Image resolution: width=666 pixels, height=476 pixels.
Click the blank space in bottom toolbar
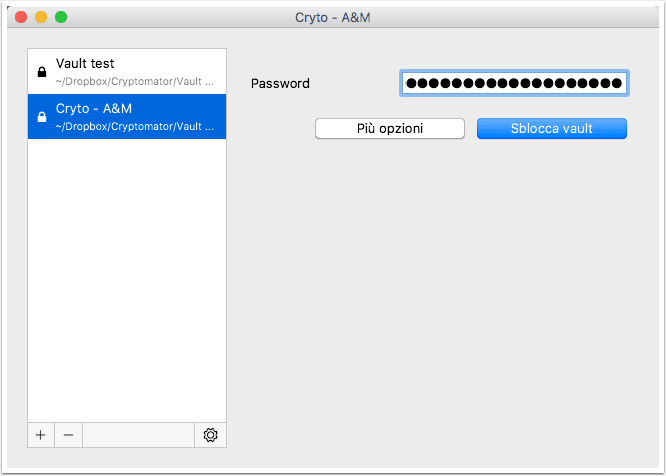click(138, 435)
